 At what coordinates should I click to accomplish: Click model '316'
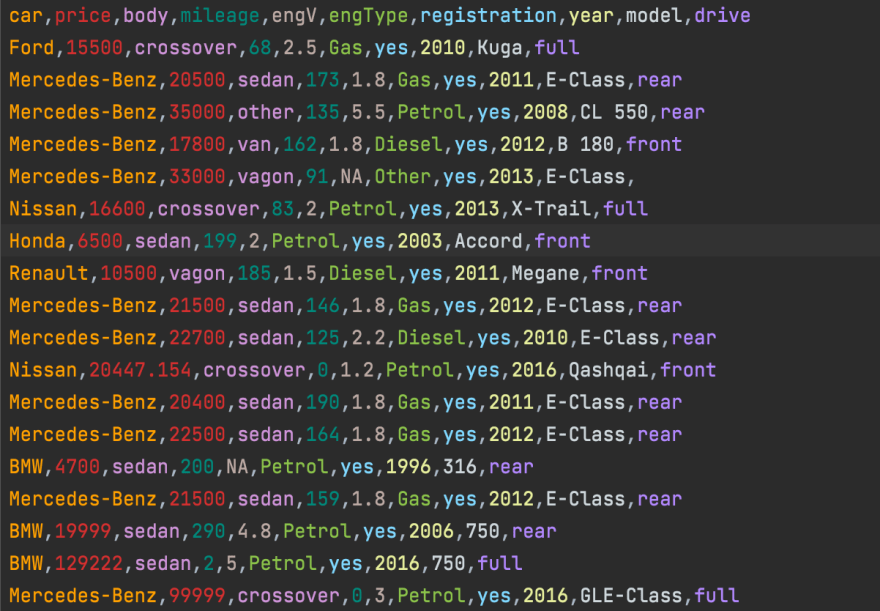pos(460,467)
